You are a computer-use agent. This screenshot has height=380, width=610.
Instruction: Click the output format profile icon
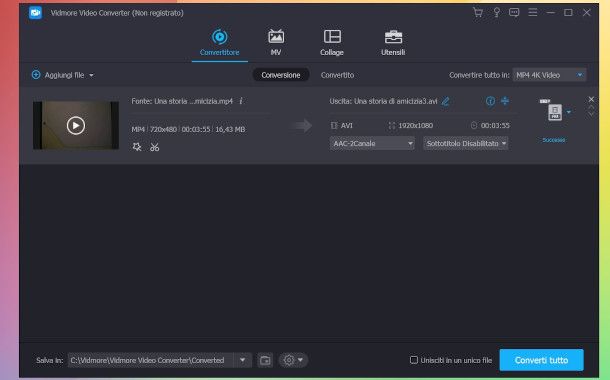click(554, 112)
